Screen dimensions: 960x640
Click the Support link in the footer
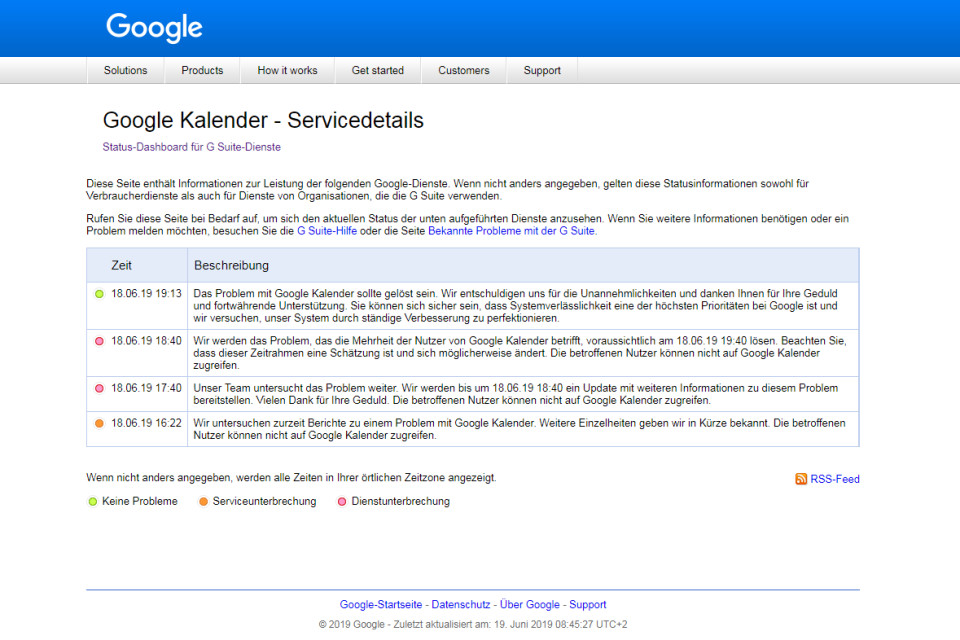pos(588,604)
